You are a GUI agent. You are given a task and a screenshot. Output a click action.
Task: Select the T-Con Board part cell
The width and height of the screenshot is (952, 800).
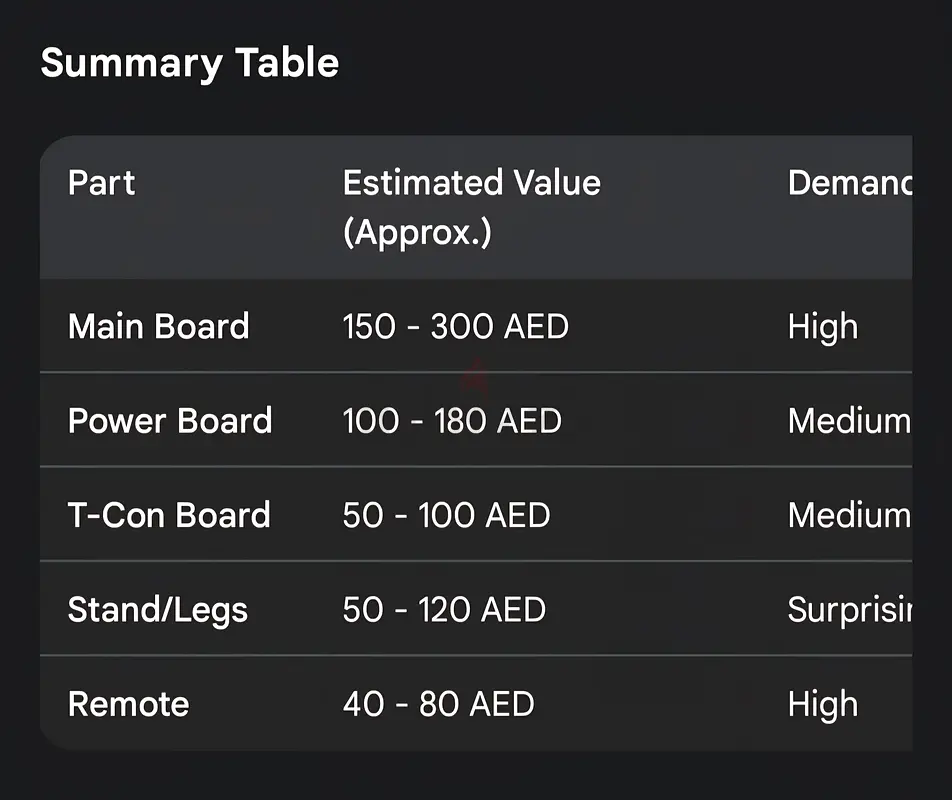(x=169, y=515)
